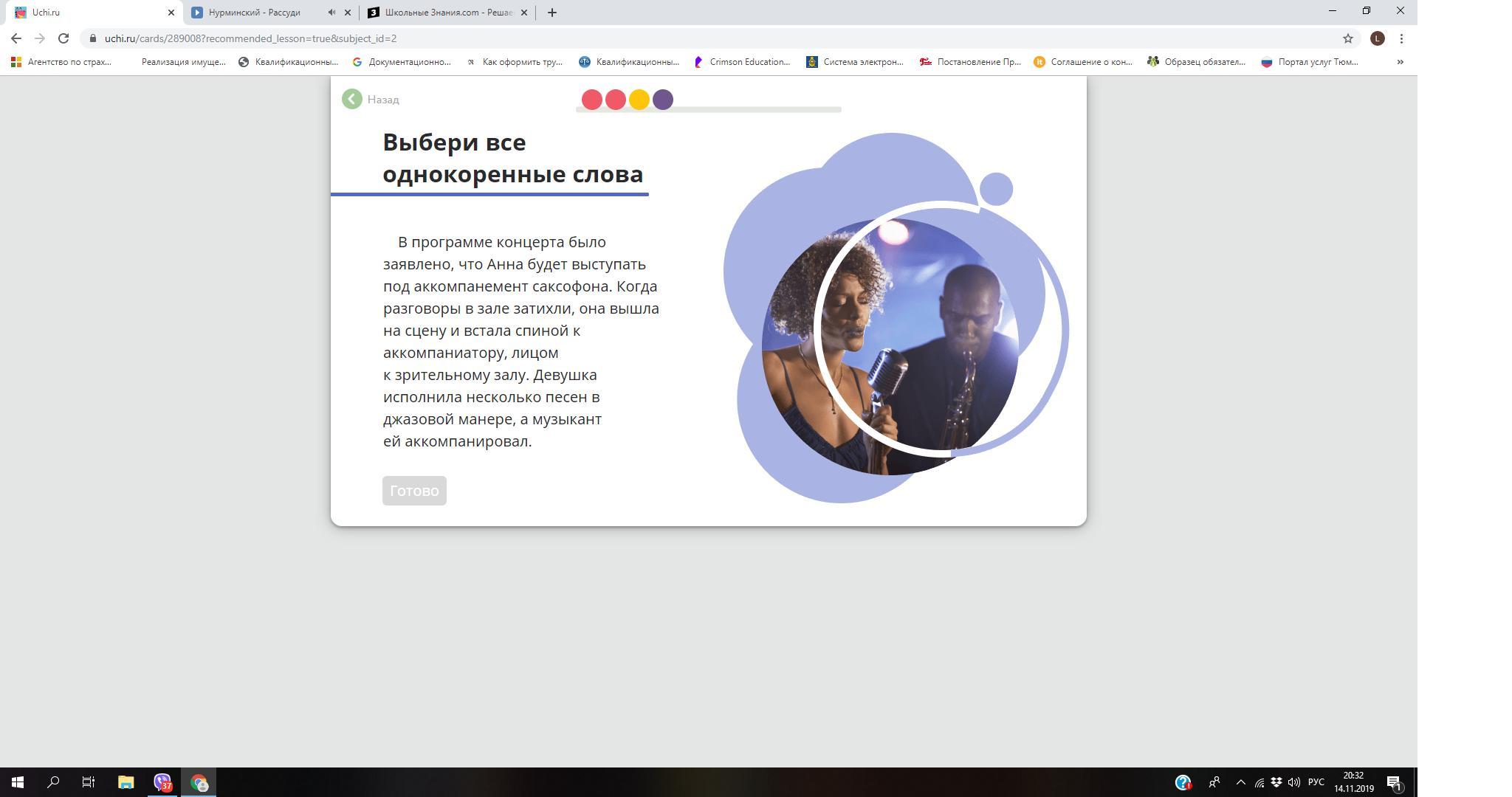Expand hidden bookmarks overflow chevron
This screenshot has width=1512, height=797.
coord(1400,62)
